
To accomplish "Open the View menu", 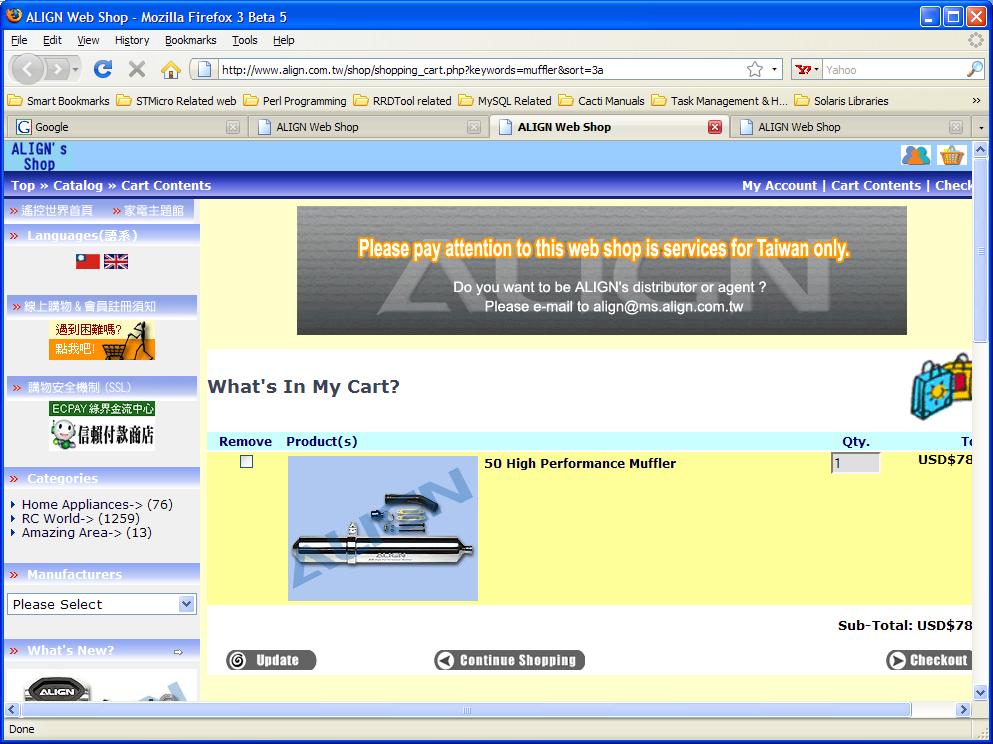I will tap(88, 40).
